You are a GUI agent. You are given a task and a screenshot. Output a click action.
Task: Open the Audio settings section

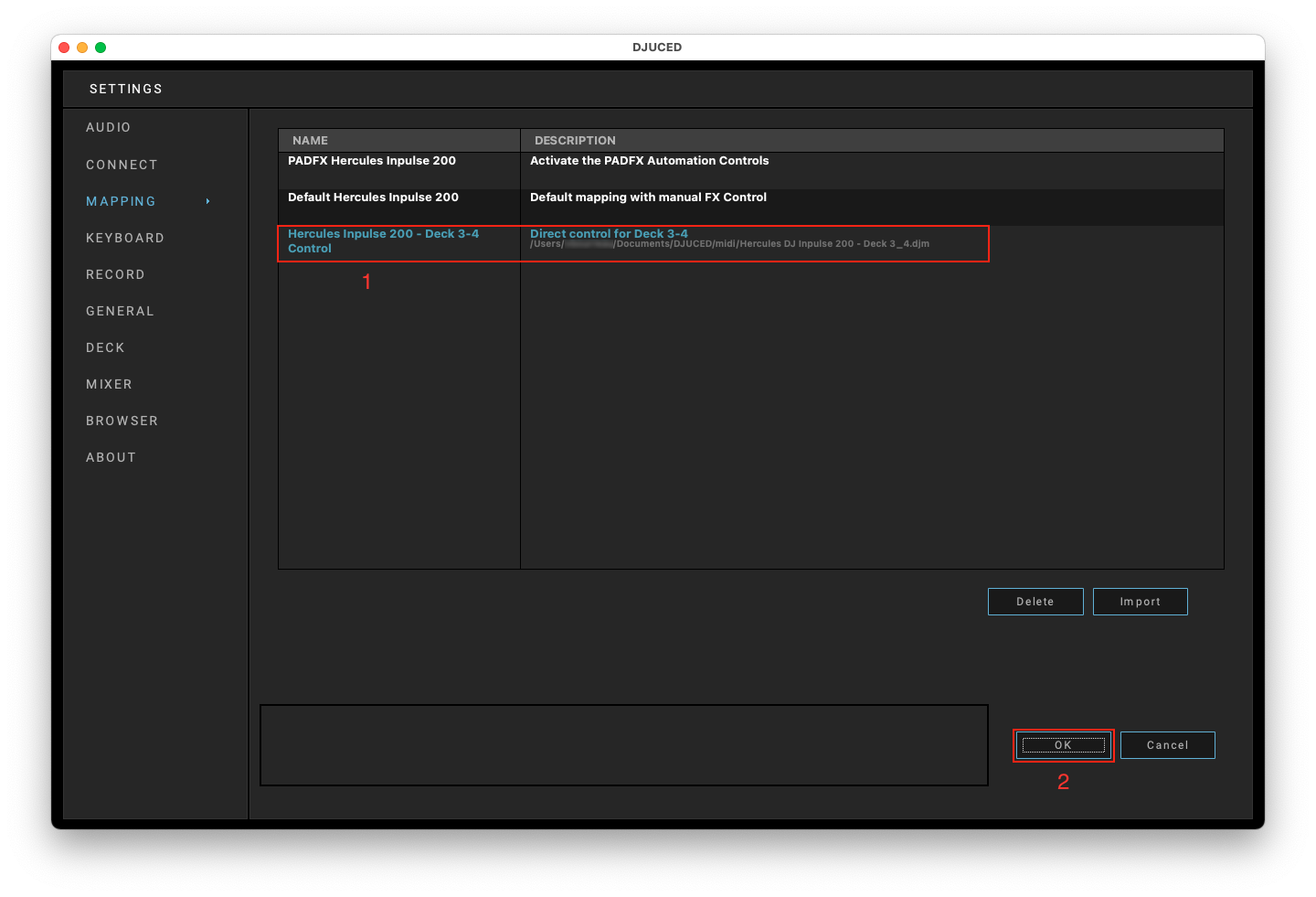[x=108, y=127]
